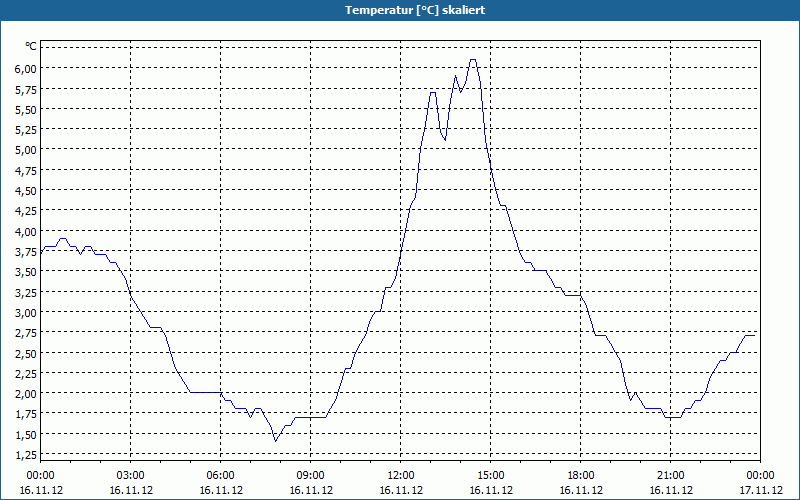Select the 4,25 y-axis value

tap(27, 211)
